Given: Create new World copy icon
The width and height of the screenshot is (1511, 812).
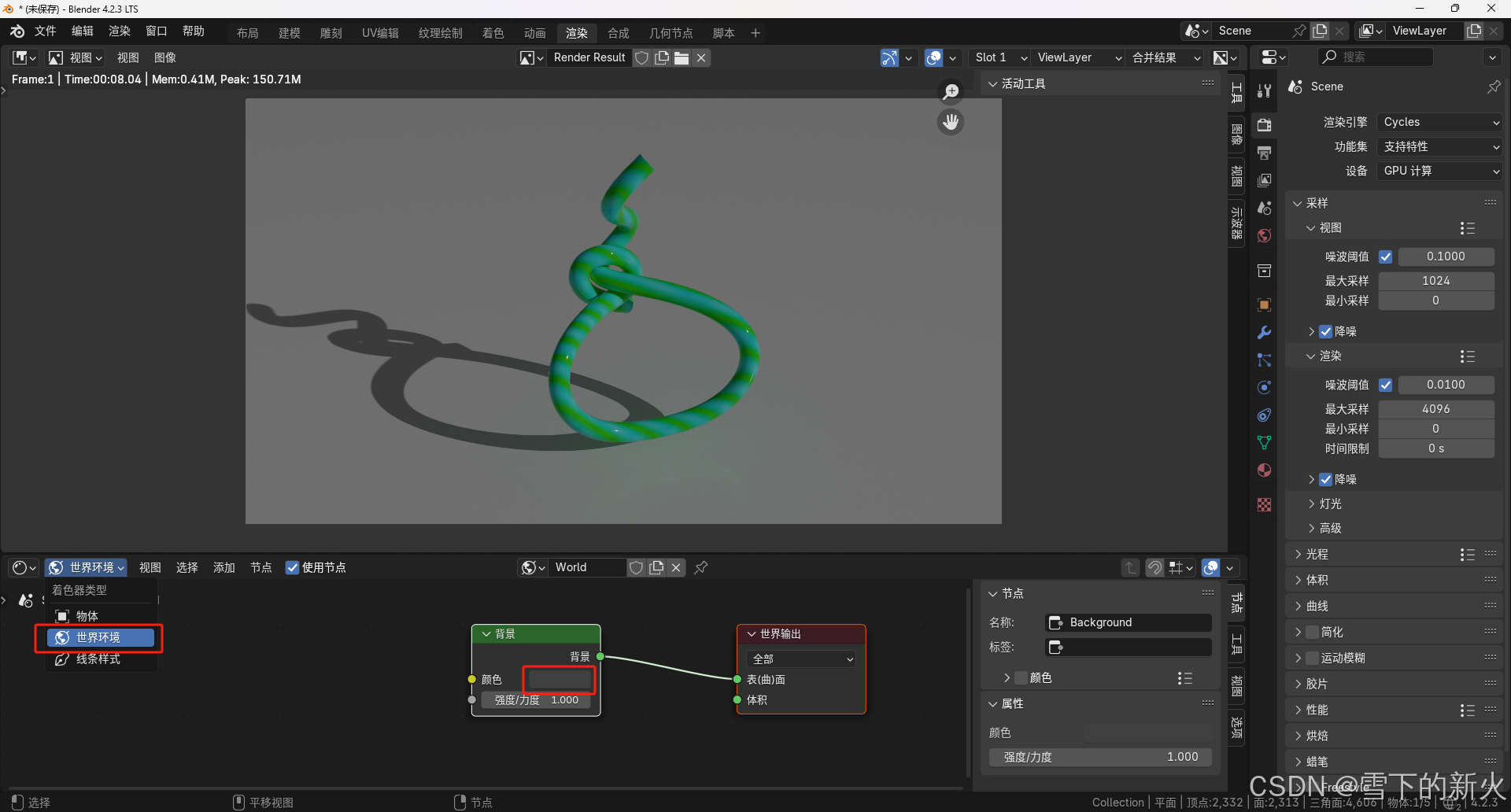Looking at the screenshot, I should (x=656, y=567).
